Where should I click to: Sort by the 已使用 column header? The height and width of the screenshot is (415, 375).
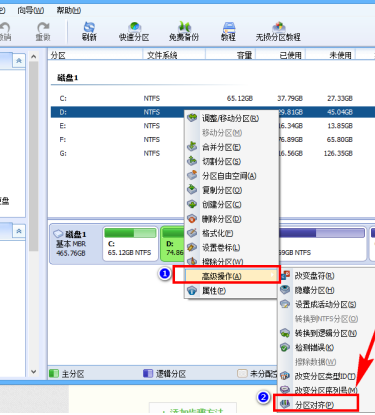(281, 55)
